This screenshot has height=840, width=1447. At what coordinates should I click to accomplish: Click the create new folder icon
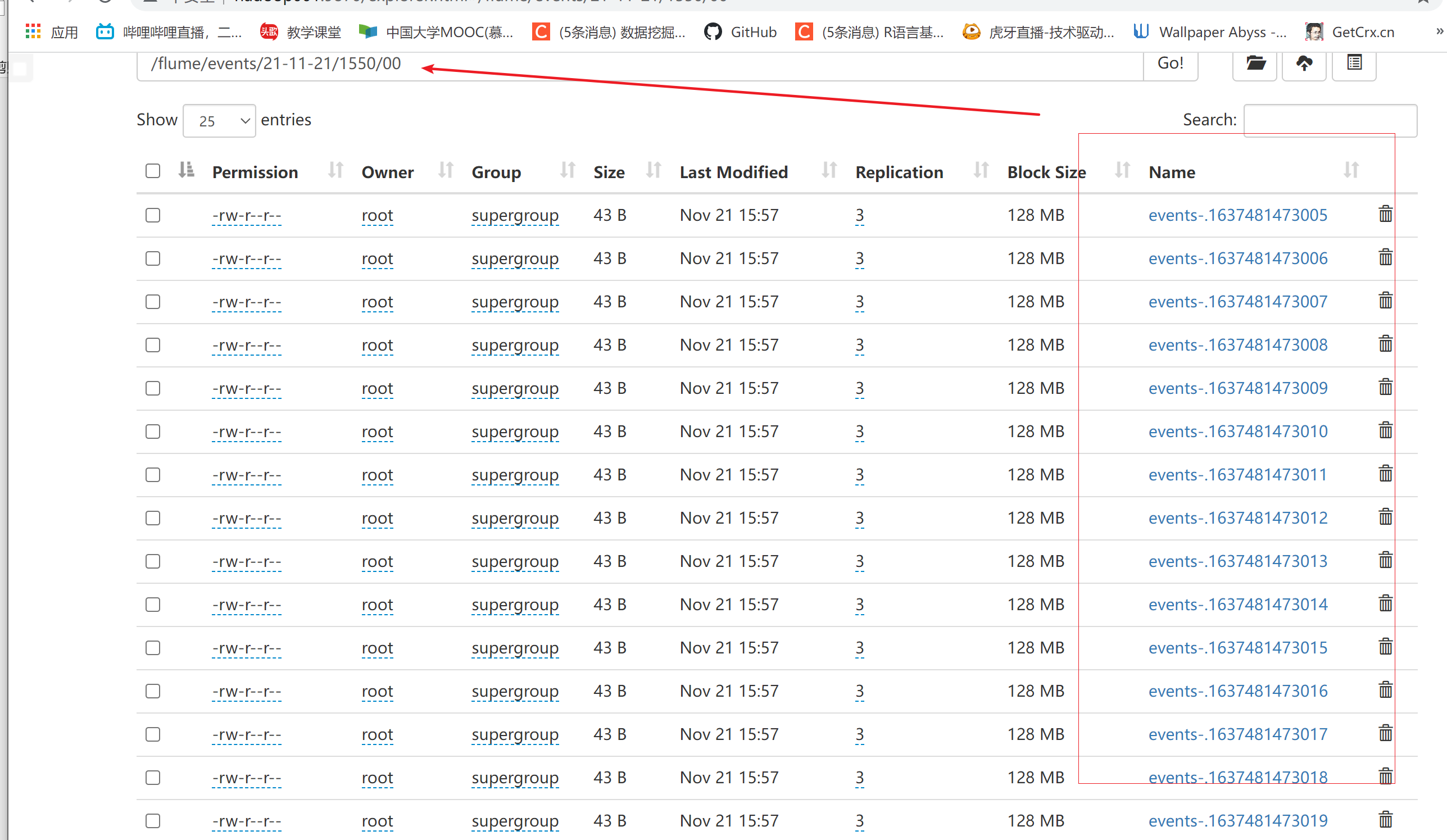[1255, 63]
